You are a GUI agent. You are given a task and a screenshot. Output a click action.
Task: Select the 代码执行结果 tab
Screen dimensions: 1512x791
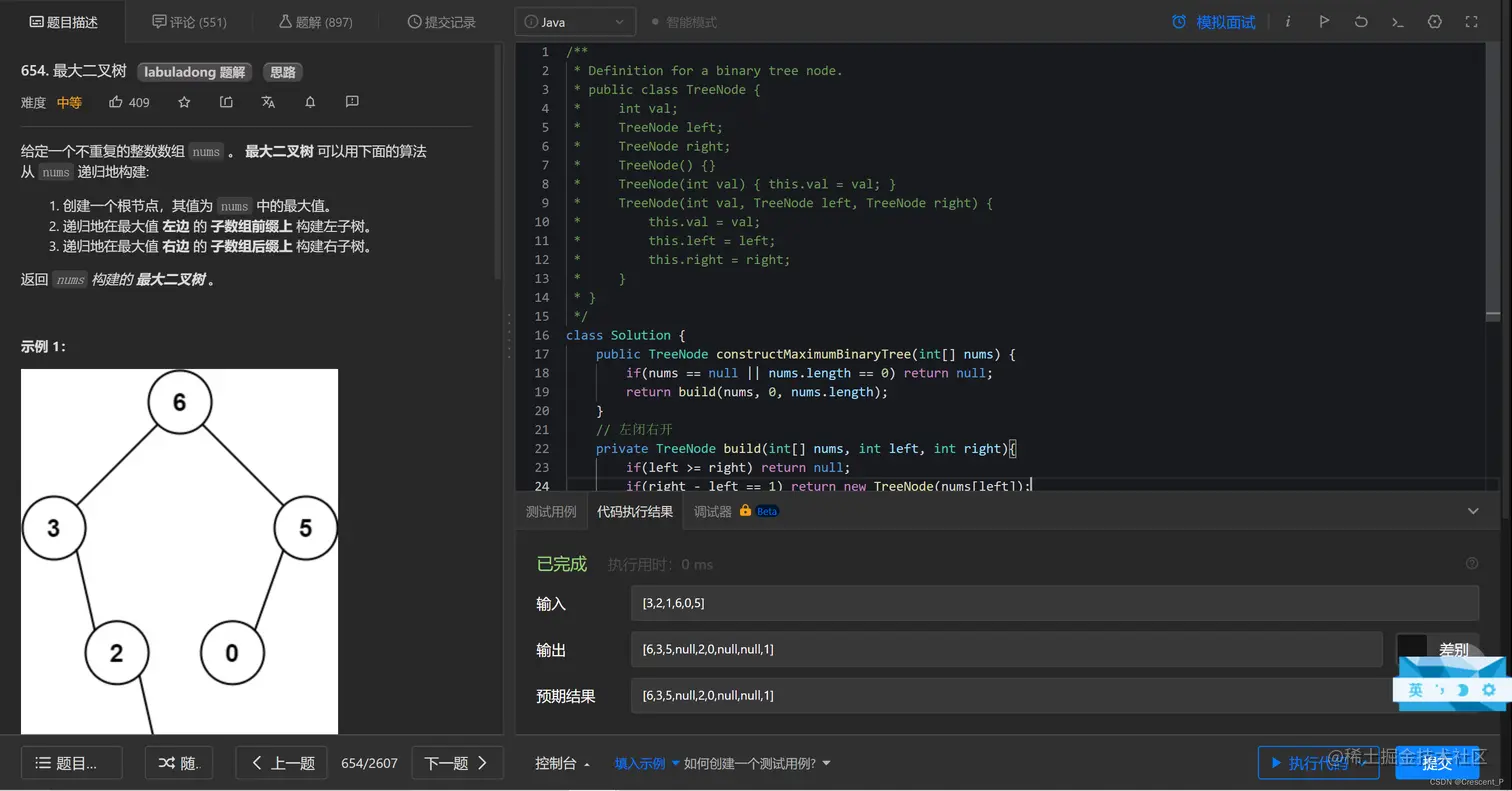click(635, 511)
